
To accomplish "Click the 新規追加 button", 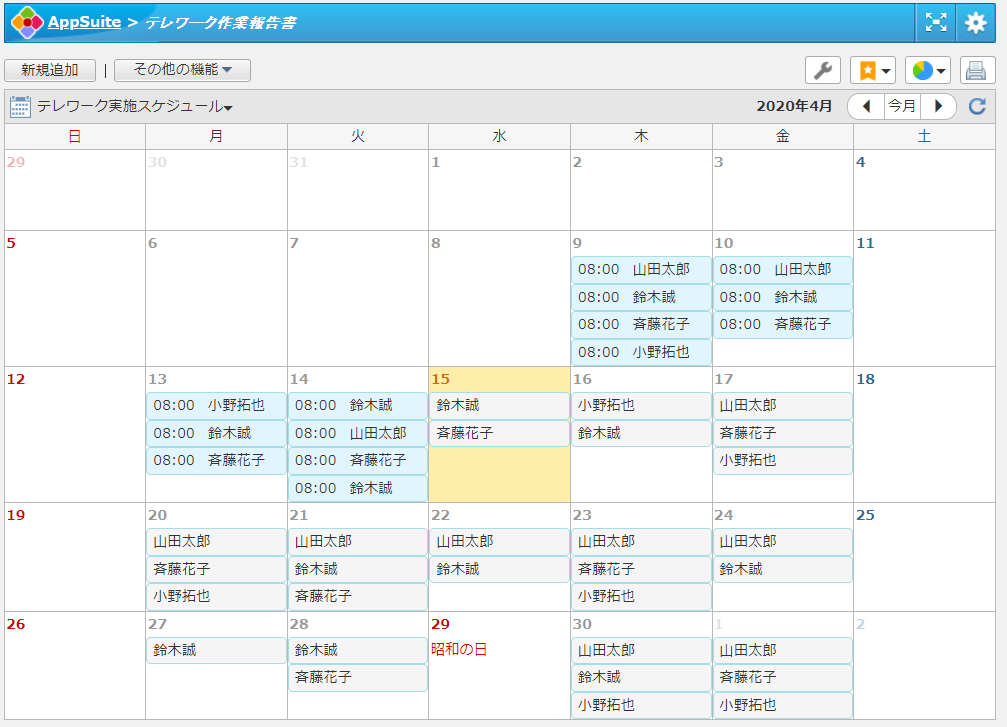I will (50, 70).
